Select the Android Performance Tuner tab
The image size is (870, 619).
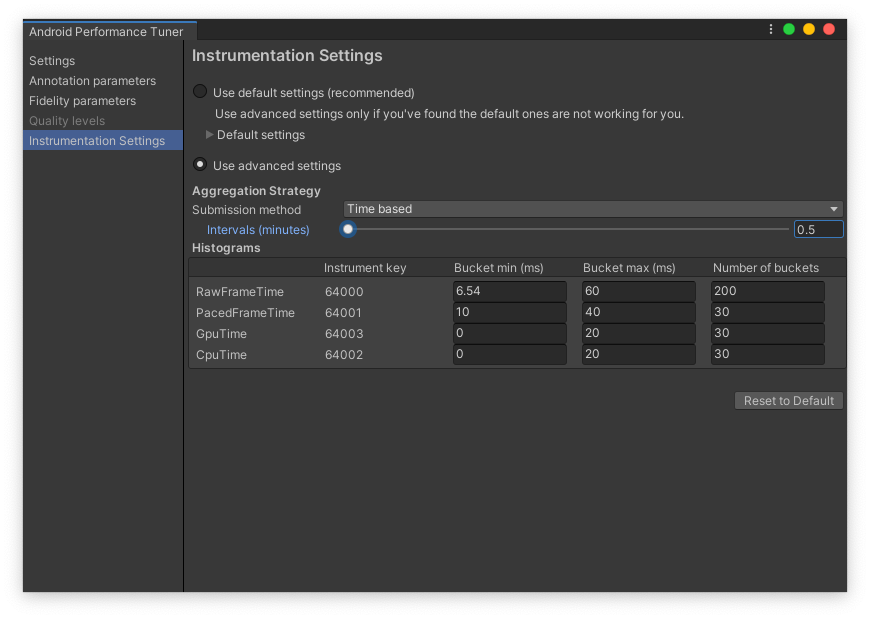click(x=106, y=32)
